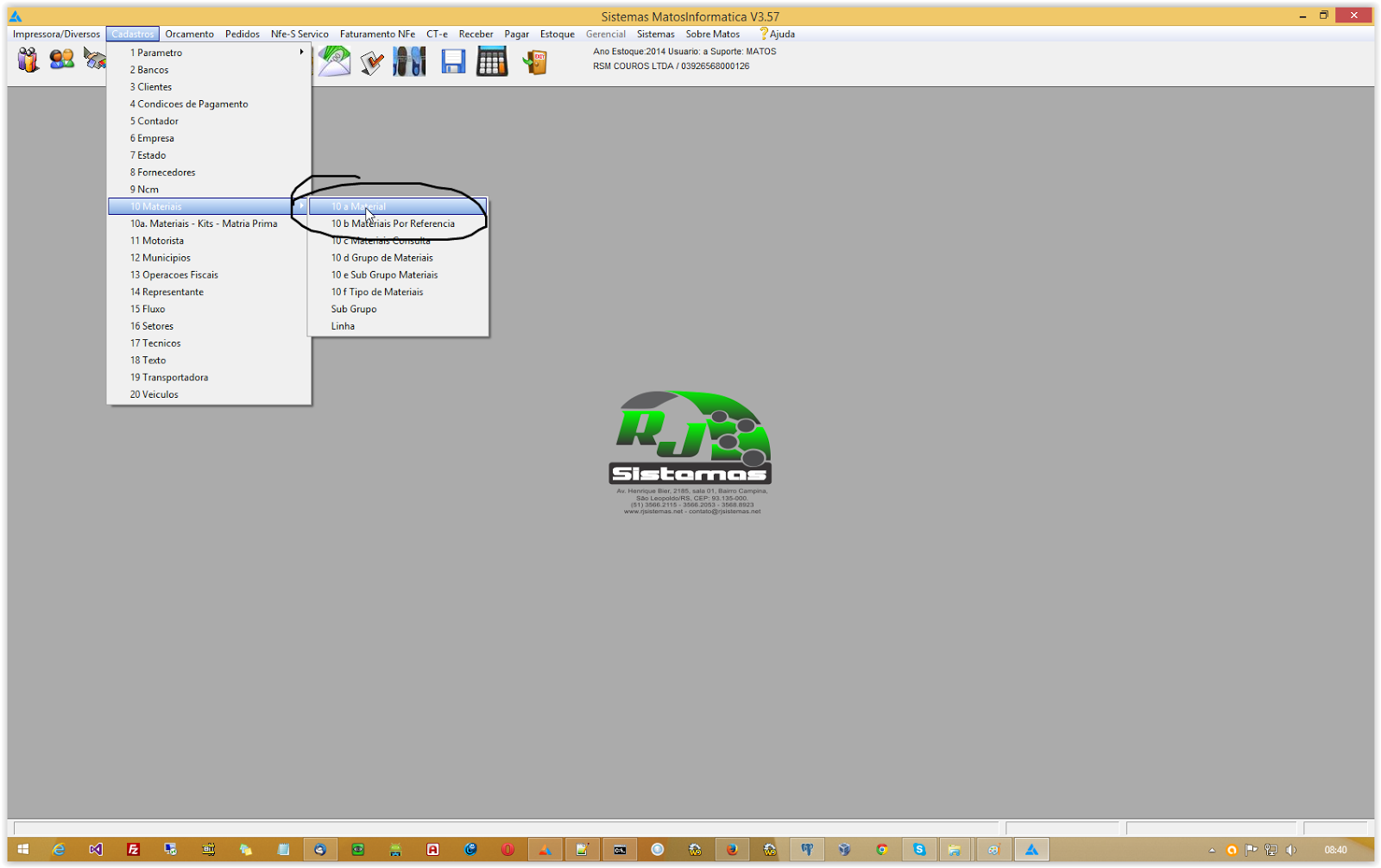This screenshot has width=1381, height=868.
Task: Open the Sistemas menu
Action: pos(656,34)
